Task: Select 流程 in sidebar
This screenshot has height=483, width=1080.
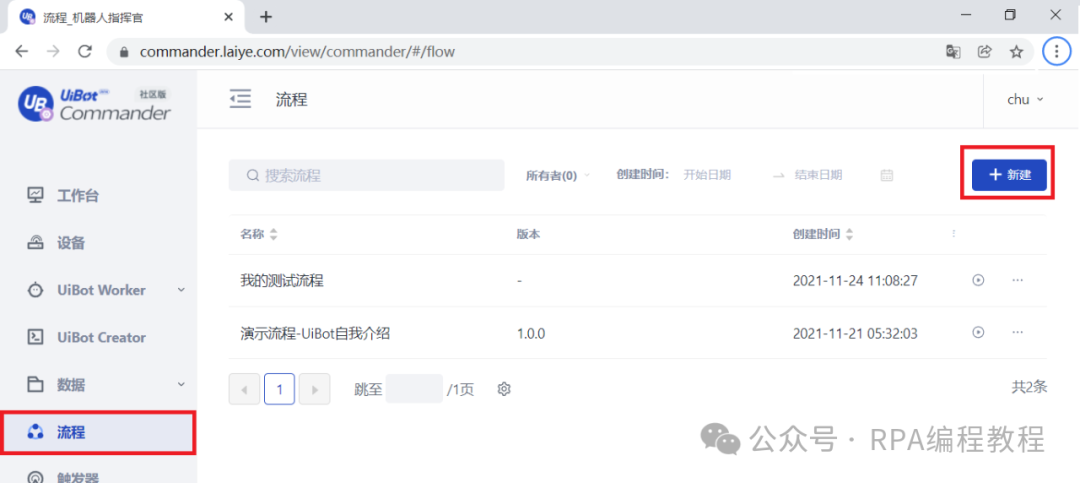Action: [x=98, y=433]
